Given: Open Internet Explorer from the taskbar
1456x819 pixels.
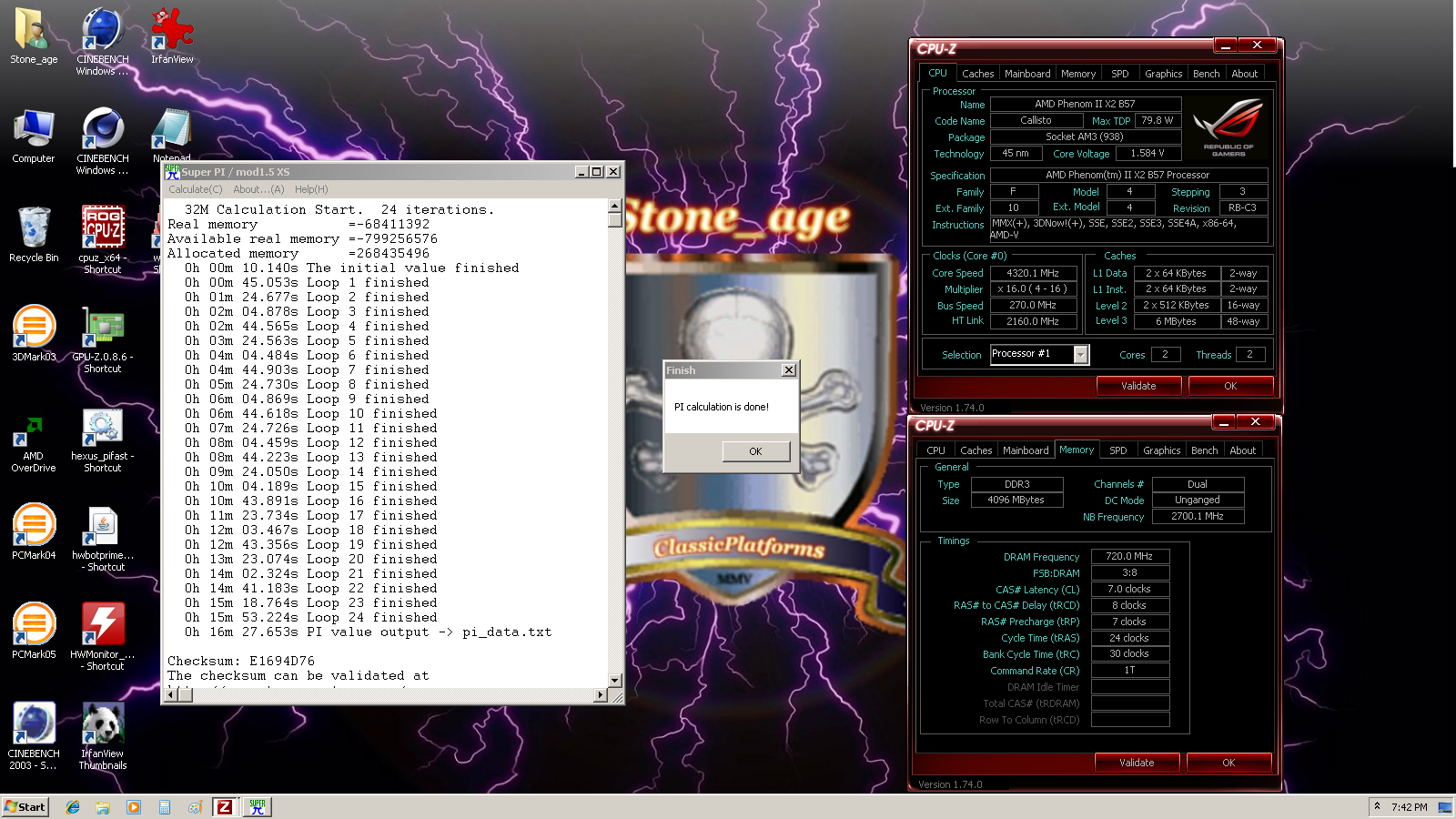Looking at the screenshot, I should [73, 807].
